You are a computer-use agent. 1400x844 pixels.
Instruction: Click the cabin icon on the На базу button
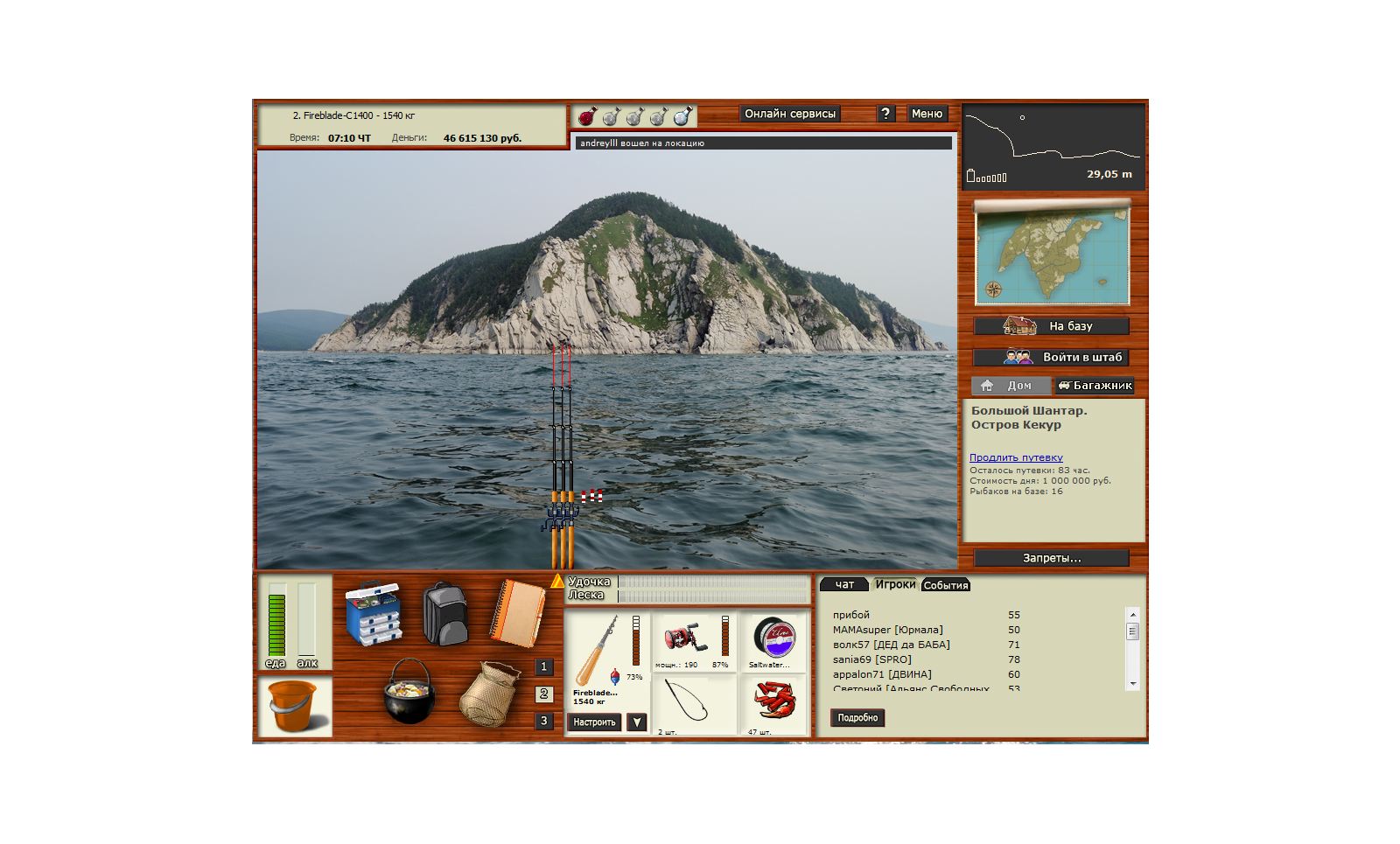coord(1019,325)
